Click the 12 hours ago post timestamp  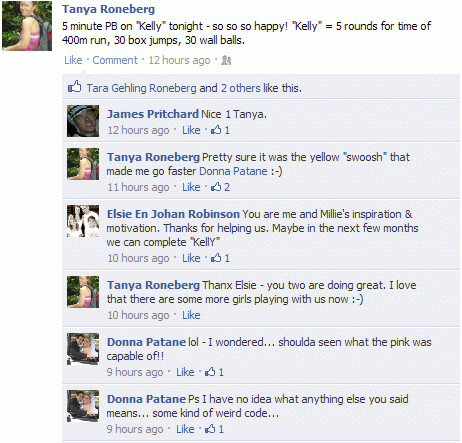coord(179,60)
